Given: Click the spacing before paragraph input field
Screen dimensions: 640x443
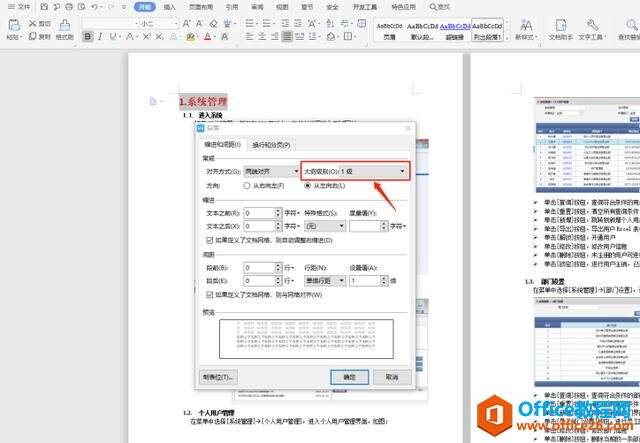Looking at the screenshot, I should click(259, 267).
